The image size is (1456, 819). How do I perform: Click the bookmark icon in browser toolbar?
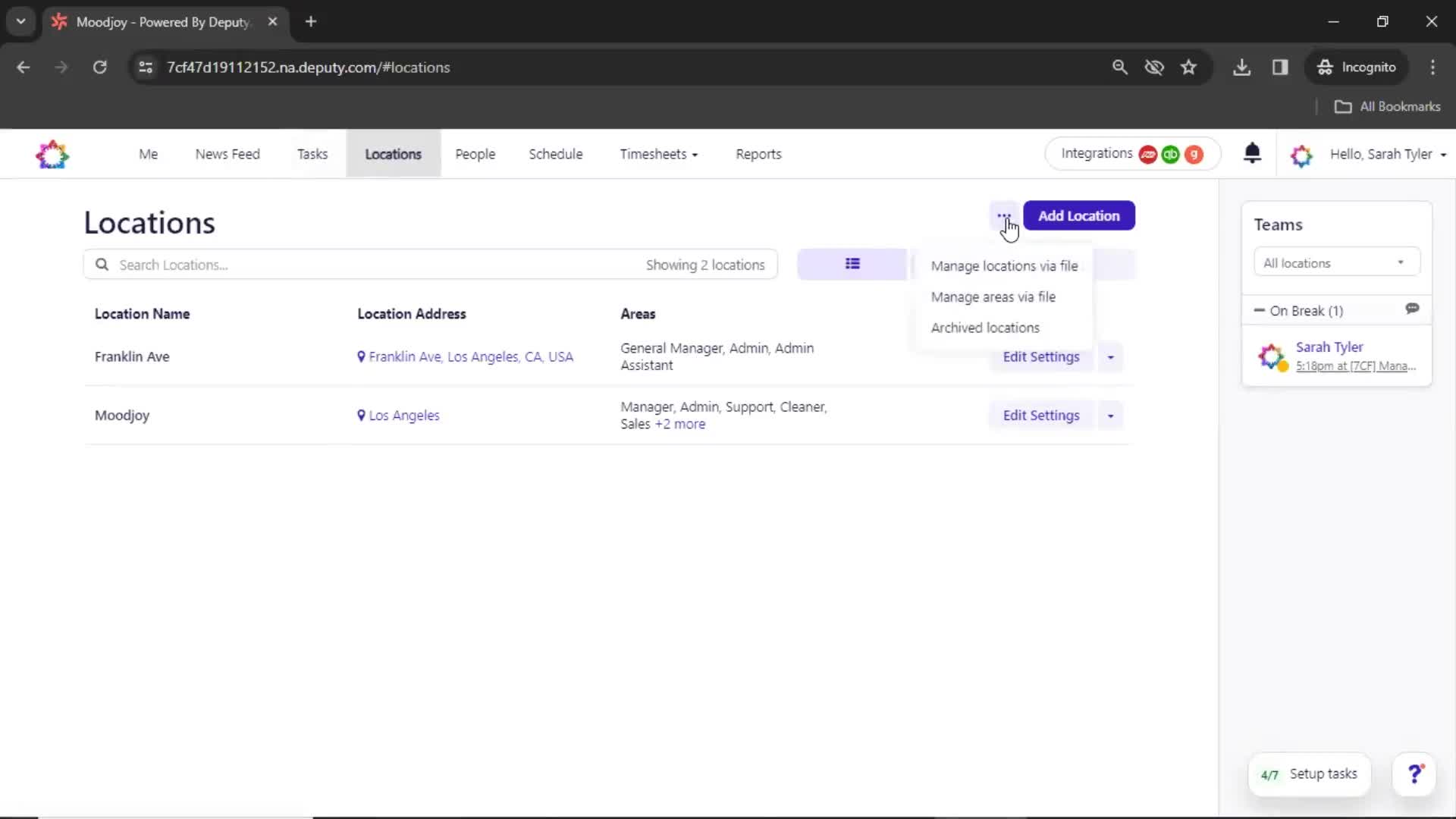point(1188,67)
